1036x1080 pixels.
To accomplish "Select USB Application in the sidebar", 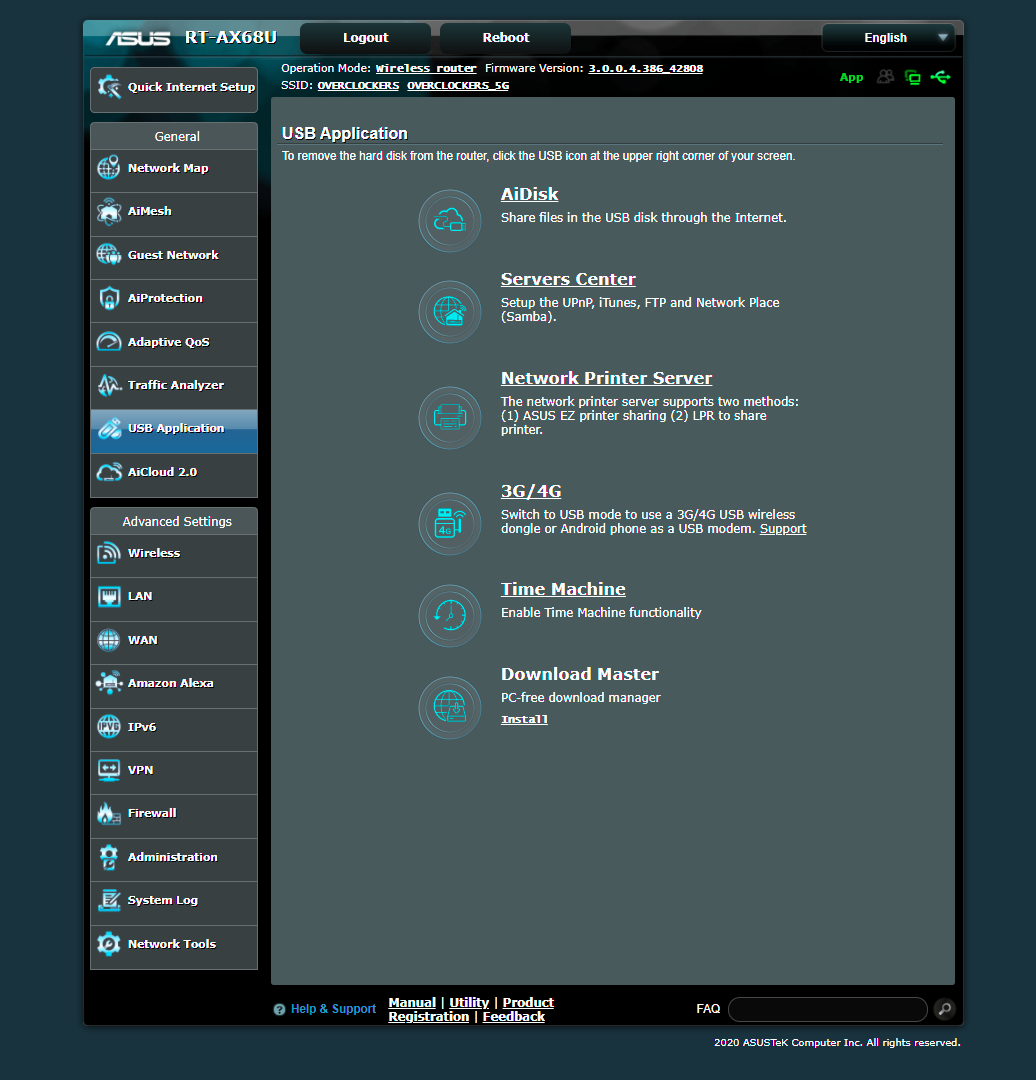I will [174, 429].
